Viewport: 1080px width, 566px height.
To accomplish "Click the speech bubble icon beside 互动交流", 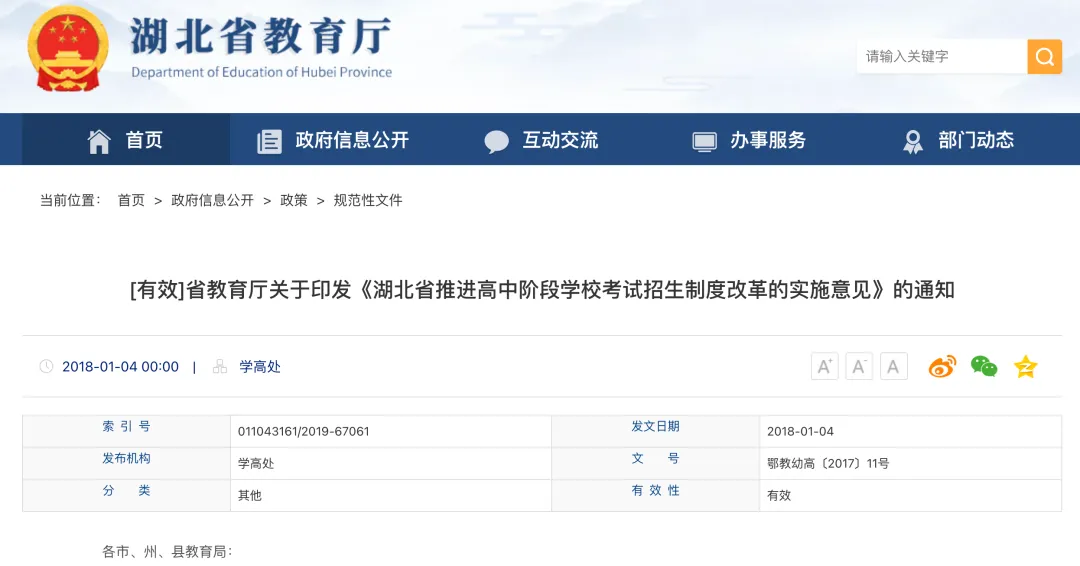I will [497, 141].
